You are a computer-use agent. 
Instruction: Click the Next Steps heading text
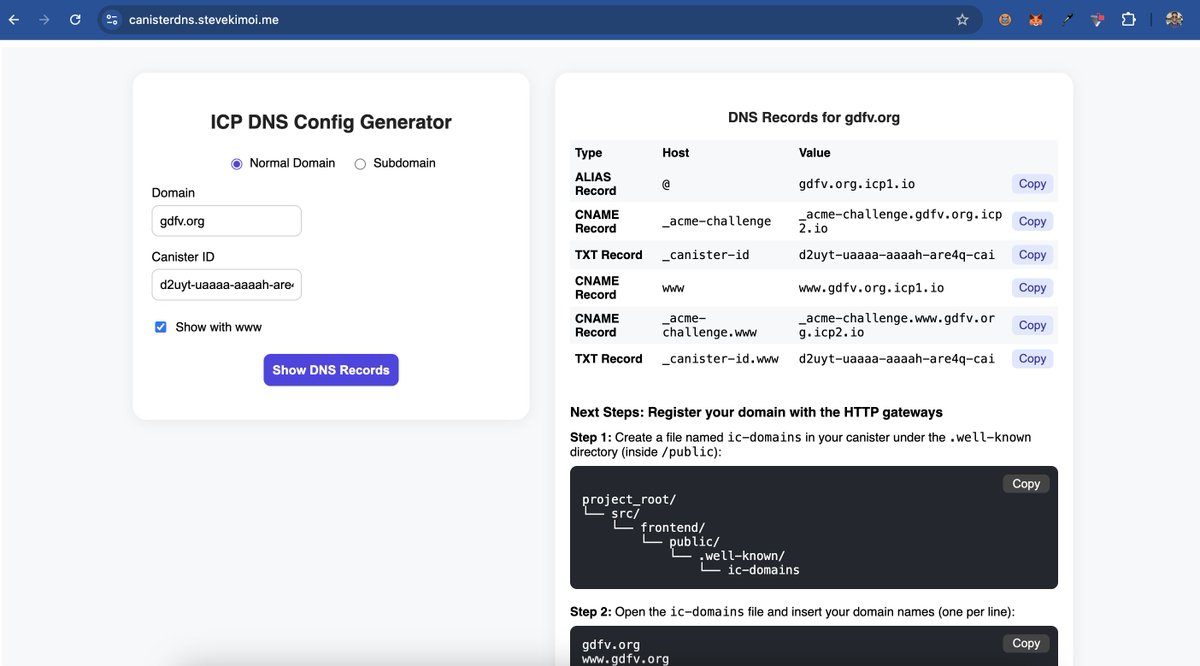click(x=756, y=412)
